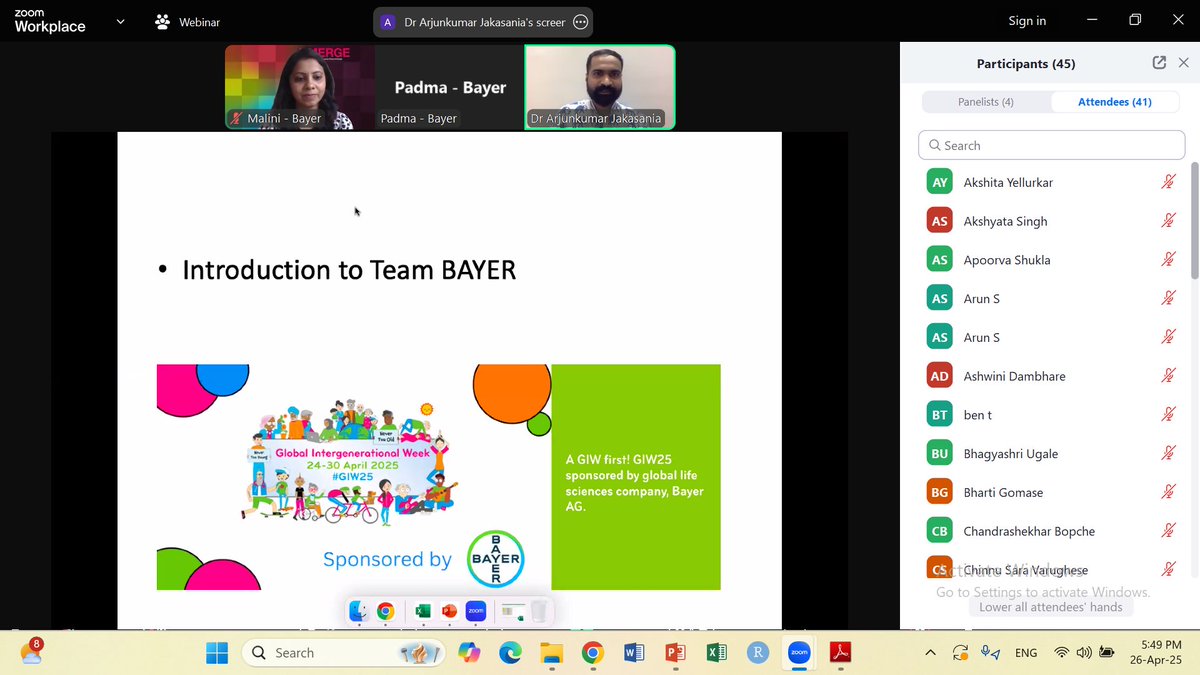Click the CB avatar of Chandrashekhar Bopche
Image resolution: width=1200 pixels, height=675 pixels.
pyautogui.click(x=940, y=531)
